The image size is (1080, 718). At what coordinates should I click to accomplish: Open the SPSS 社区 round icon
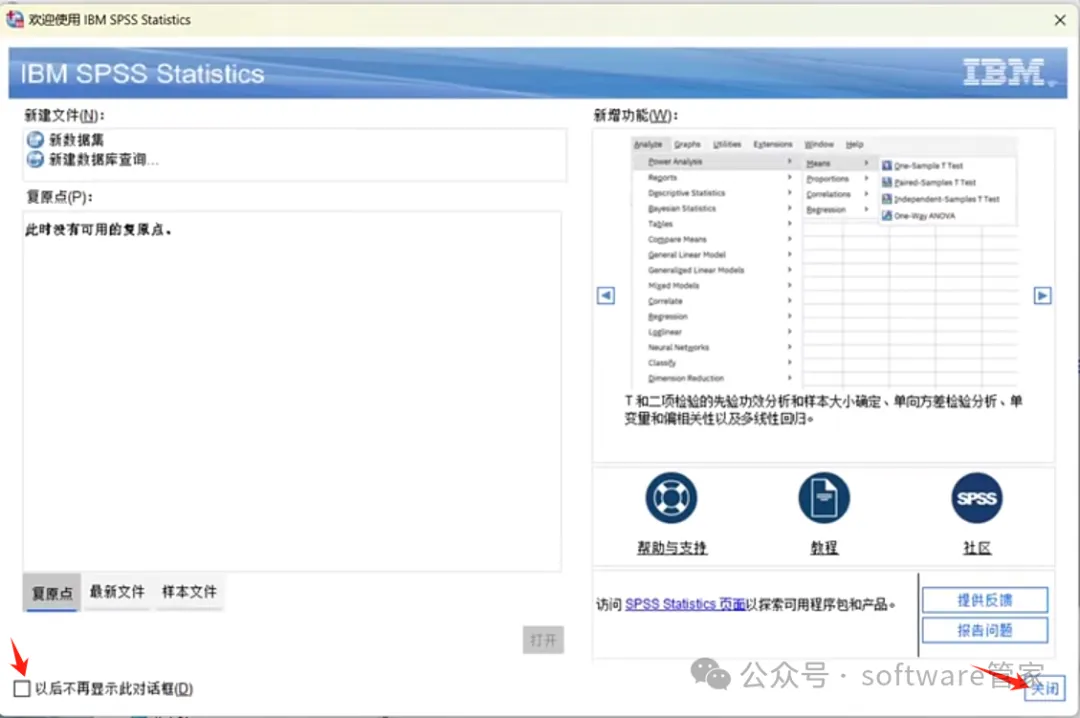pyautogui.click(x=977, y=498)
